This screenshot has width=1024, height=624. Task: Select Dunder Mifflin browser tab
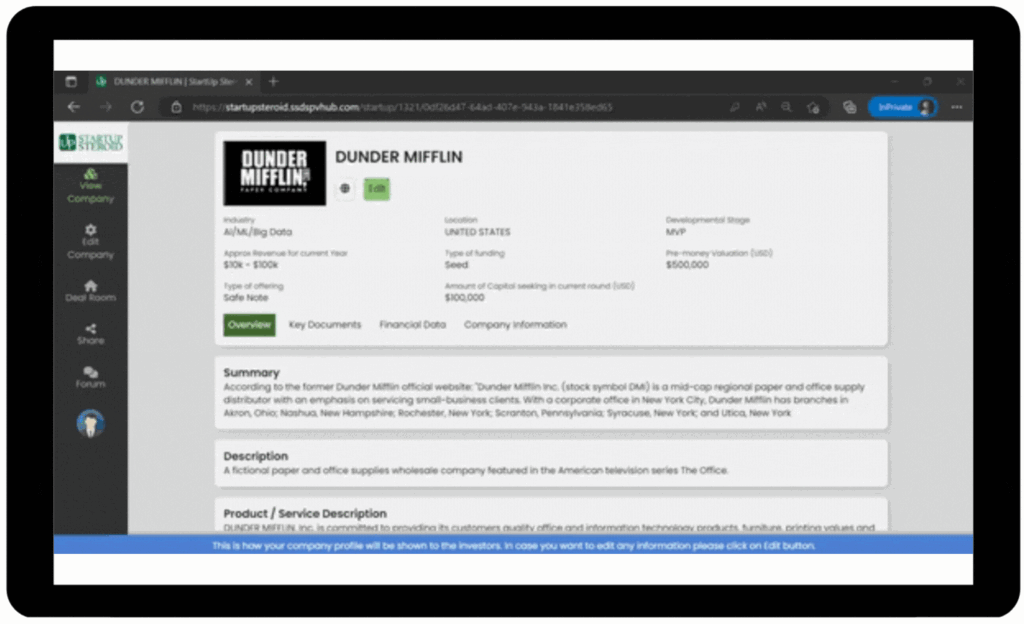point(173,82)
